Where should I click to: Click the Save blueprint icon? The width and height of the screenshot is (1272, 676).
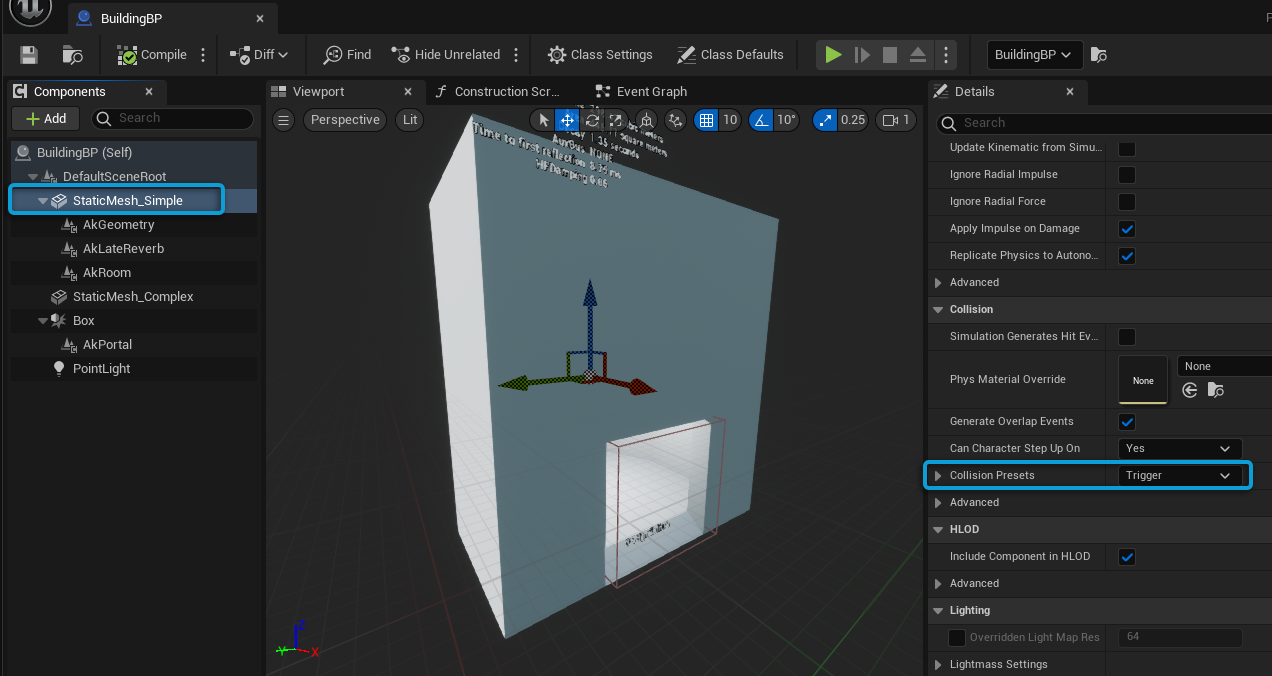(29, 55)
